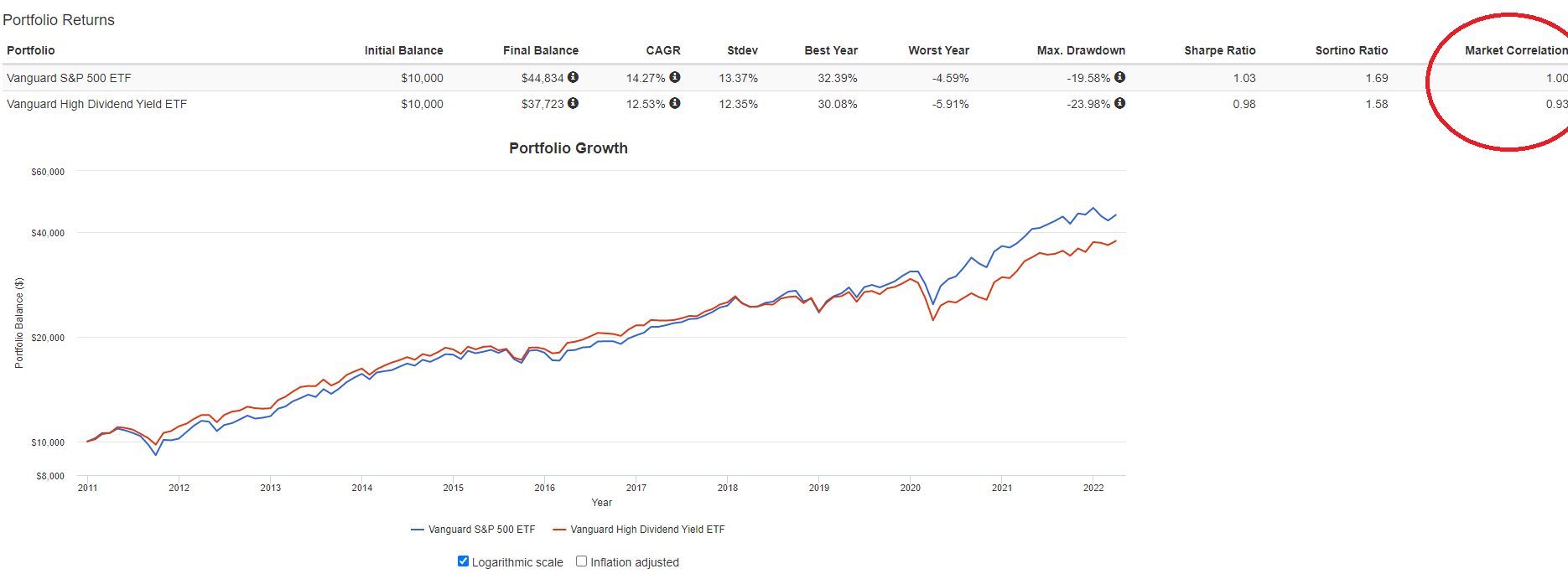Click the Stdev column header
Image resolution: width=1568 pixels, height=574 pixels.
tap(742, 50)
